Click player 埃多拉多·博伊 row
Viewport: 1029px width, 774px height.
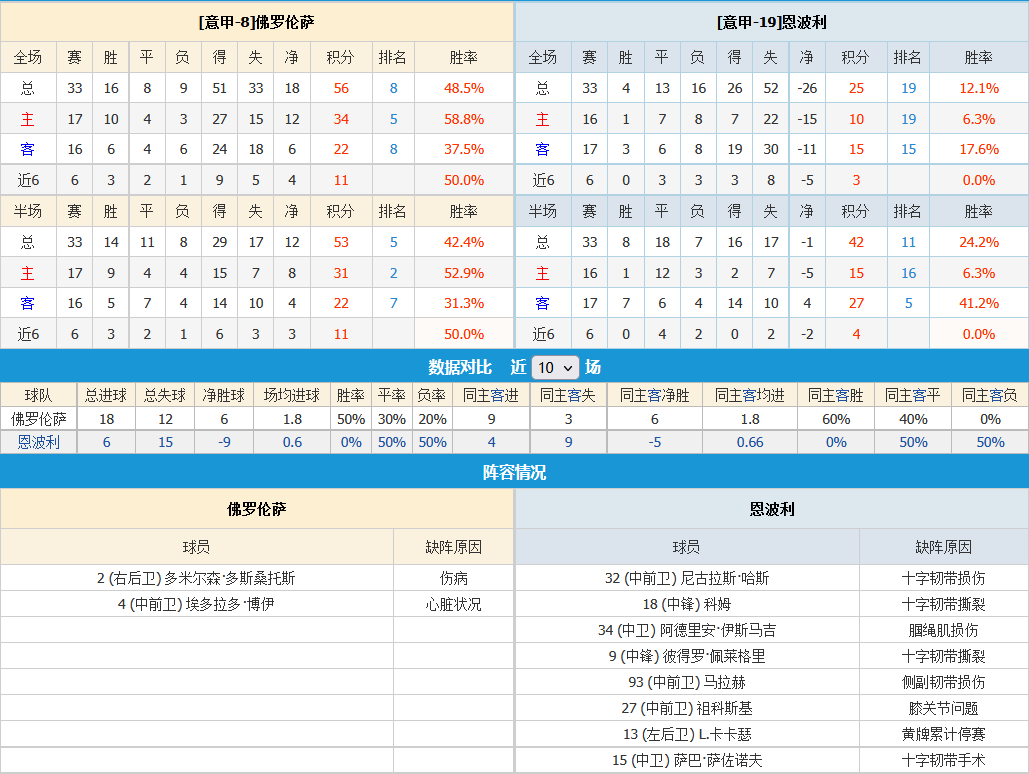pyautogui.click(x=196, y=604)
